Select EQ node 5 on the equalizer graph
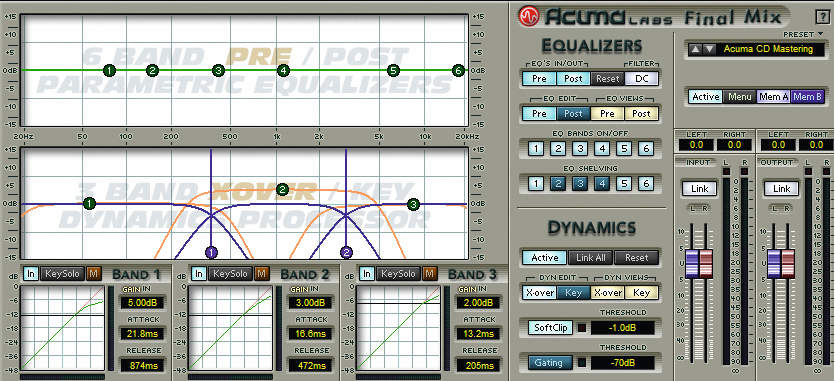Screen dimensions: 835x381 click(x=393, y=70)
